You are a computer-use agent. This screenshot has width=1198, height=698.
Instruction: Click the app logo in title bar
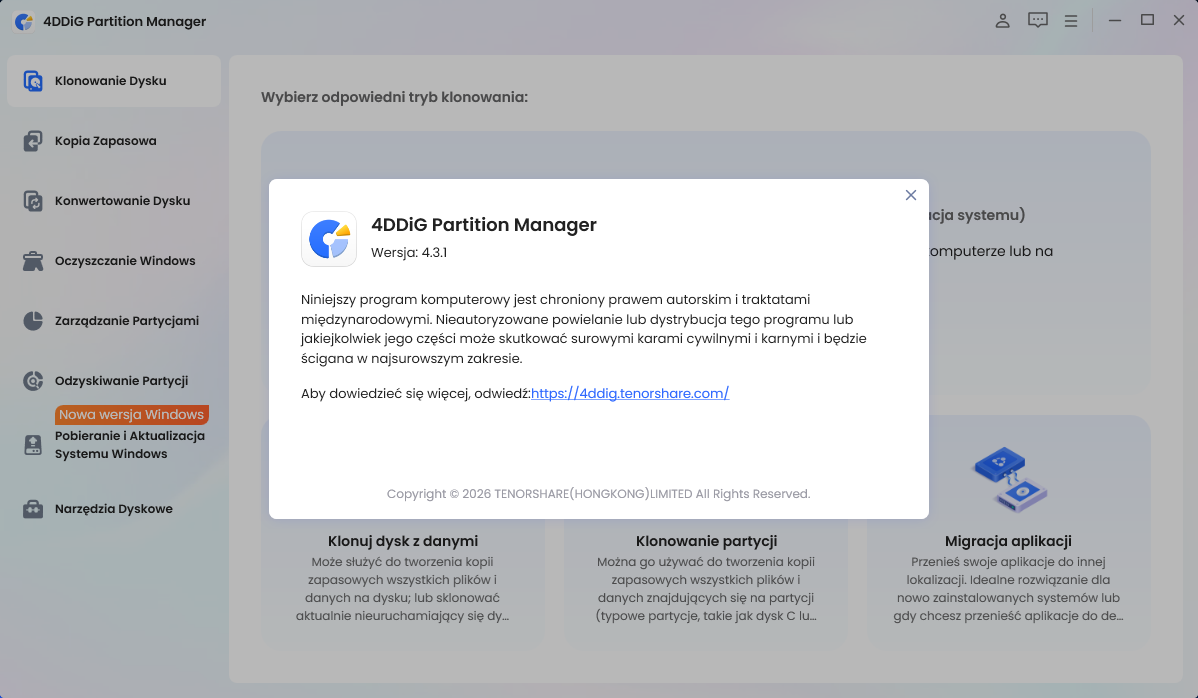[24, 21]
